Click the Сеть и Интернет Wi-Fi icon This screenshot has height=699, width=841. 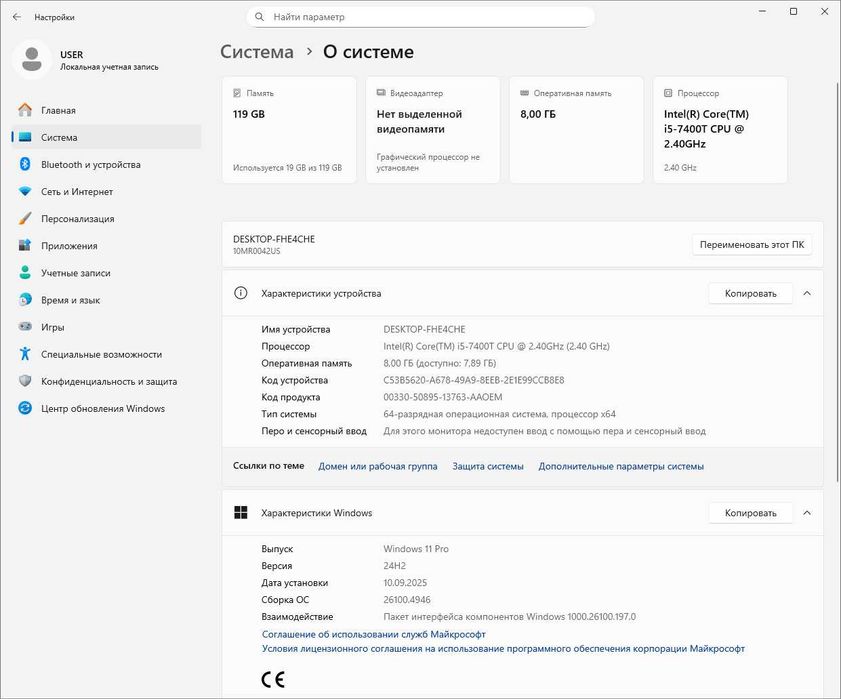coord(25,192)
